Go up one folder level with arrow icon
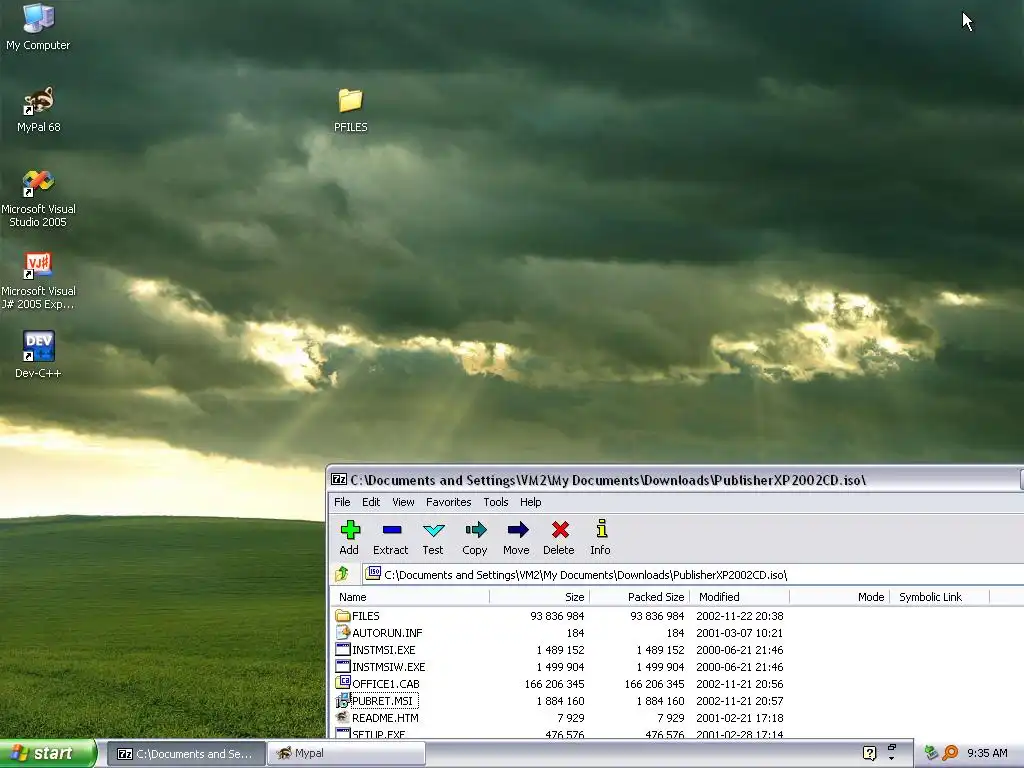The image size is (1024, 768). pyautogui.click(x=342, y=575)
